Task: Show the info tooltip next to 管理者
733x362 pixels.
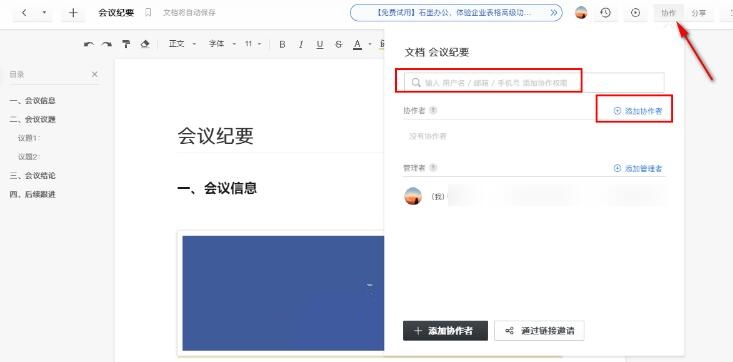Action: coord(433,167)
